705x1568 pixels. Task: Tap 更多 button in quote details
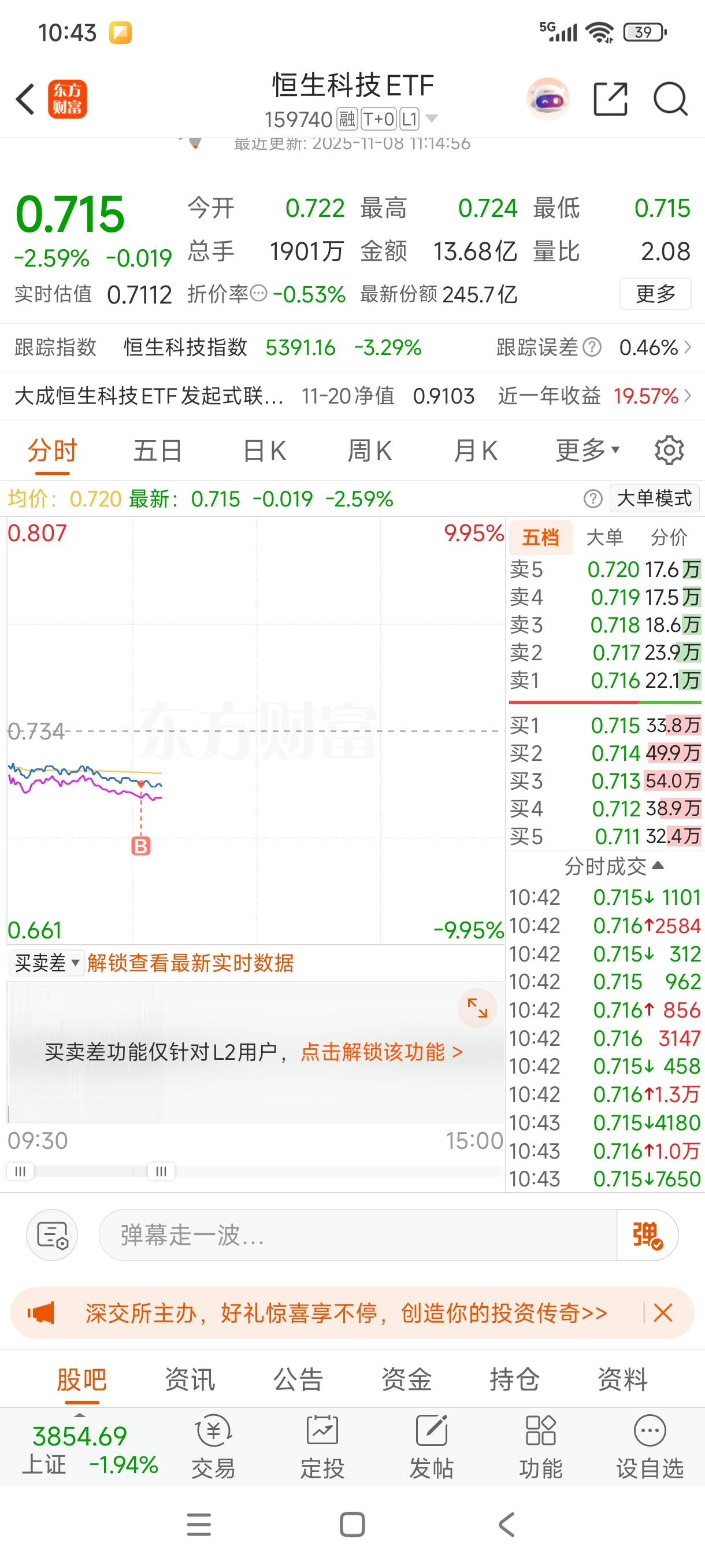coord(655,293)
